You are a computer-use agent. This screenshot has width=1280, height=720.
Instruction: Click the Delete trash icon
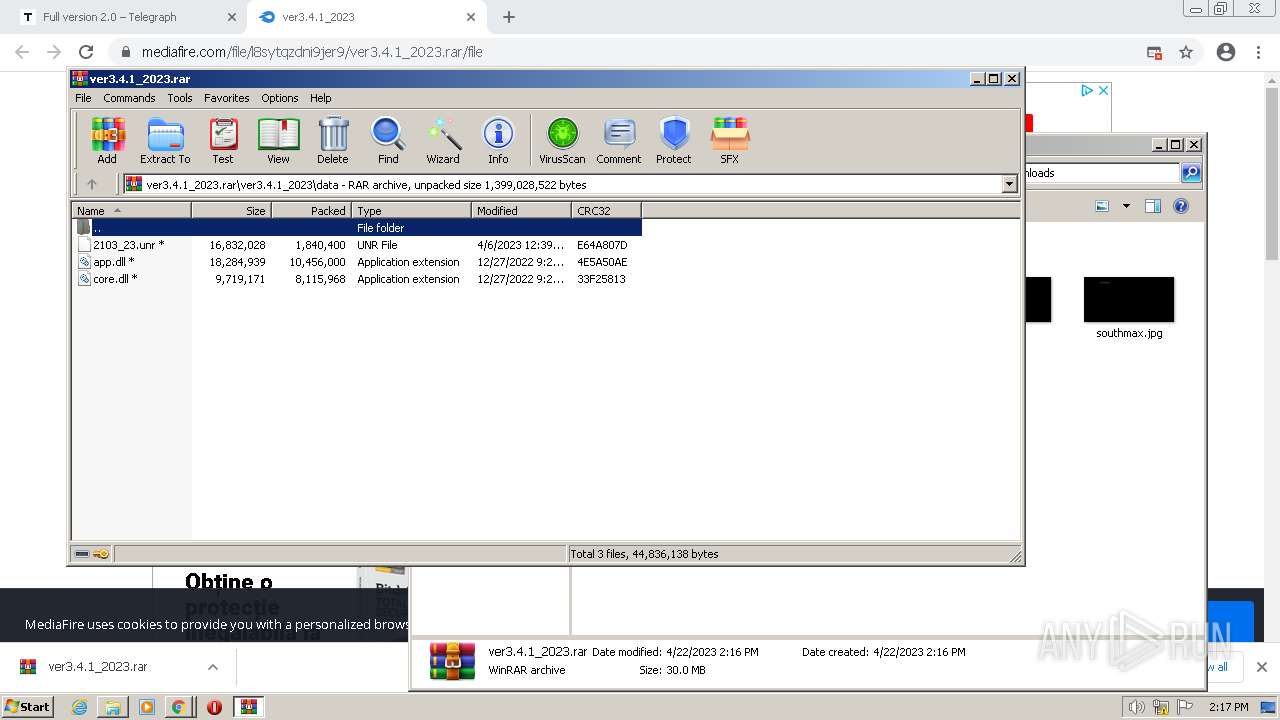(x=333, y=140)
